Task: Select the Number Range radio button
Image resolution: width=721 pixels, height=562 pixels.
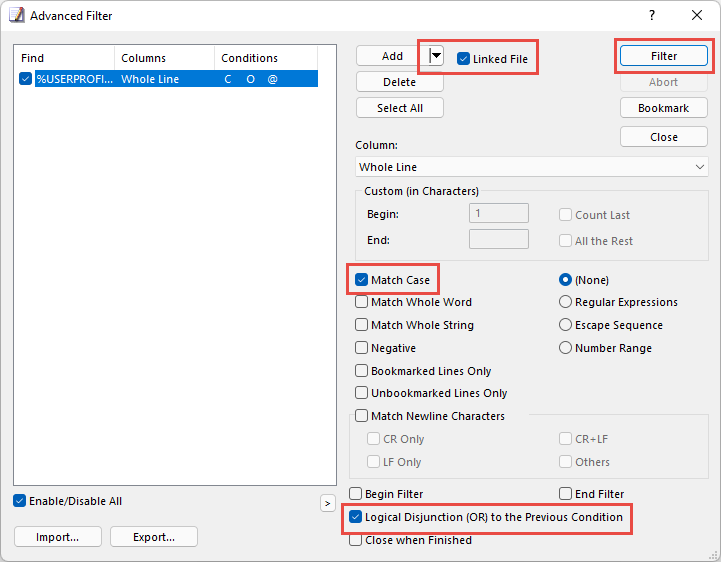Action: [x=565, y=348]
